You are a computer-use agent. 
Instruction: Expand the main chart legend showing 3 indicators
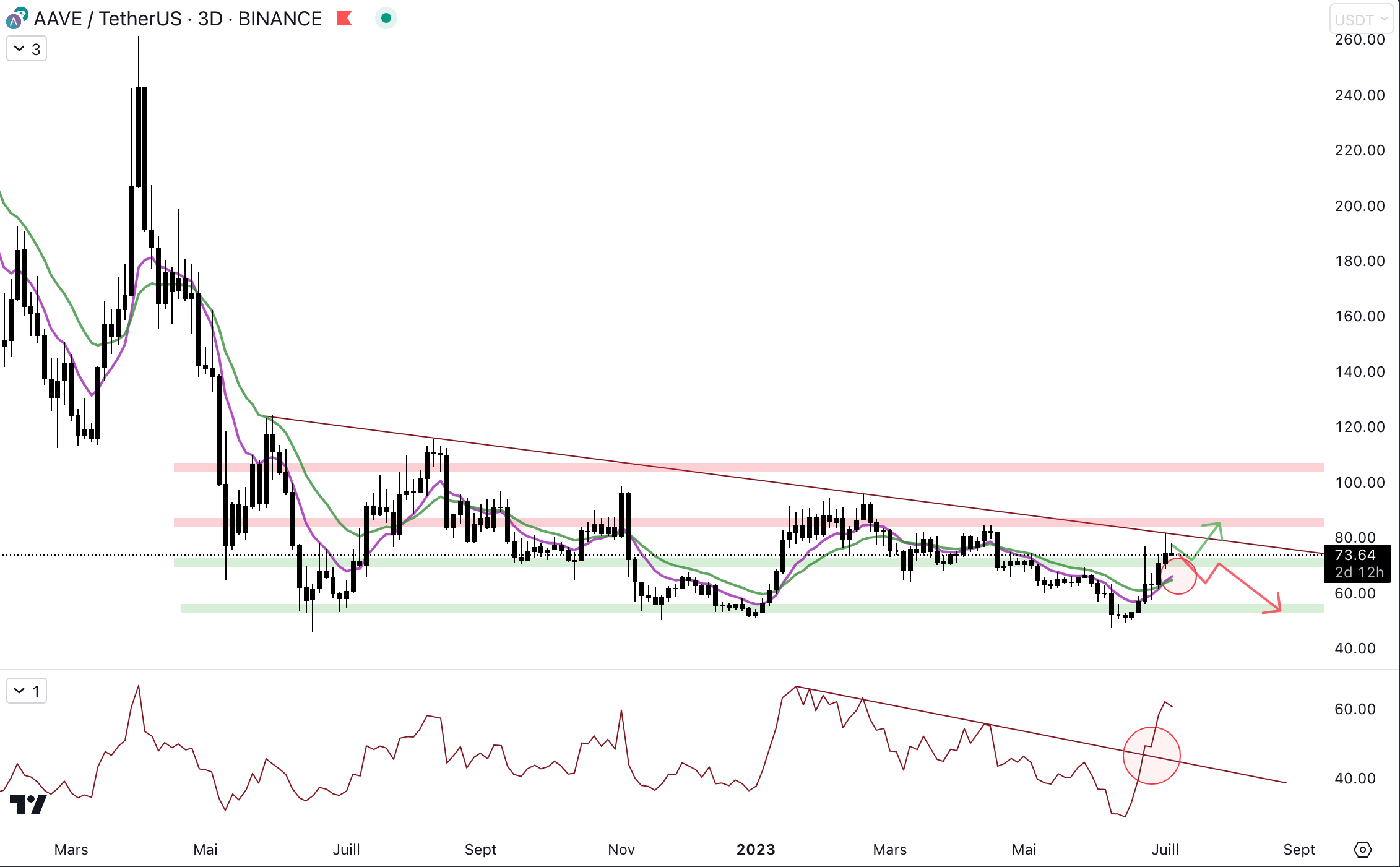coord(27,49)
